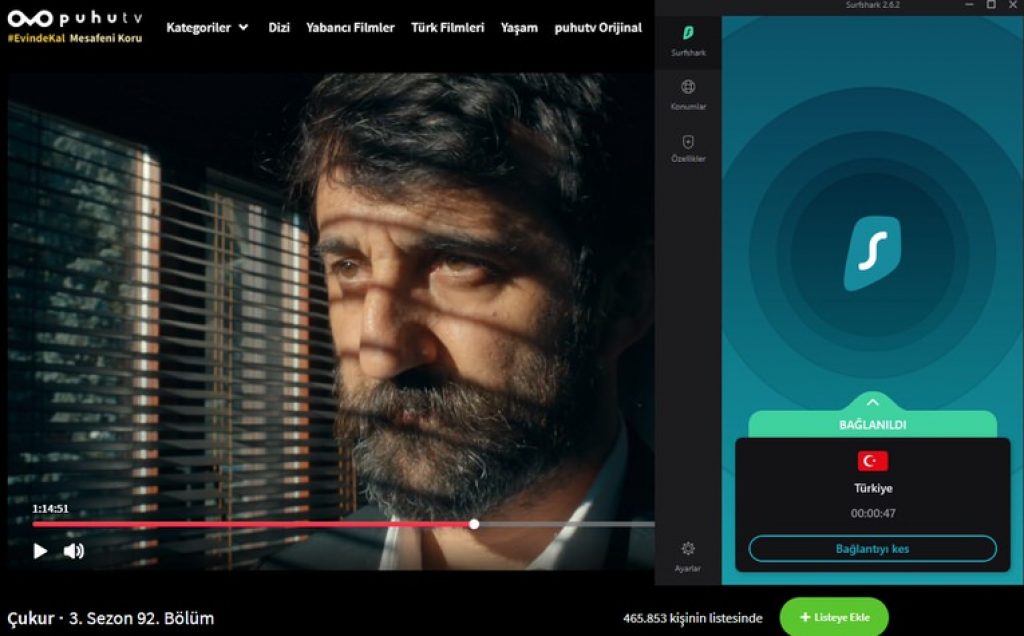
Task: Click the Türkiye flag icon
Action: [872, 461]
